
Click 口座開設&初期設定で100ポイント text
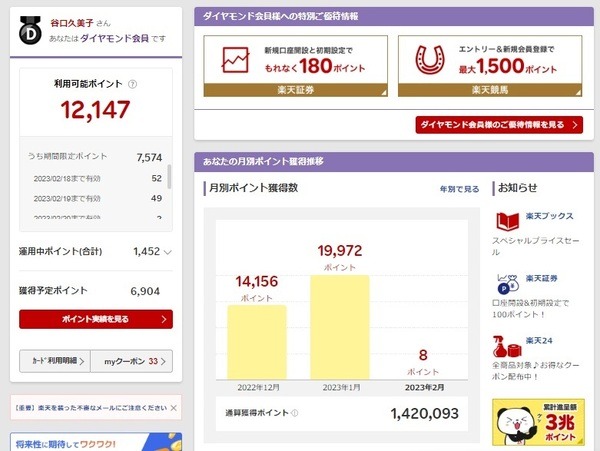pos(530,309)
